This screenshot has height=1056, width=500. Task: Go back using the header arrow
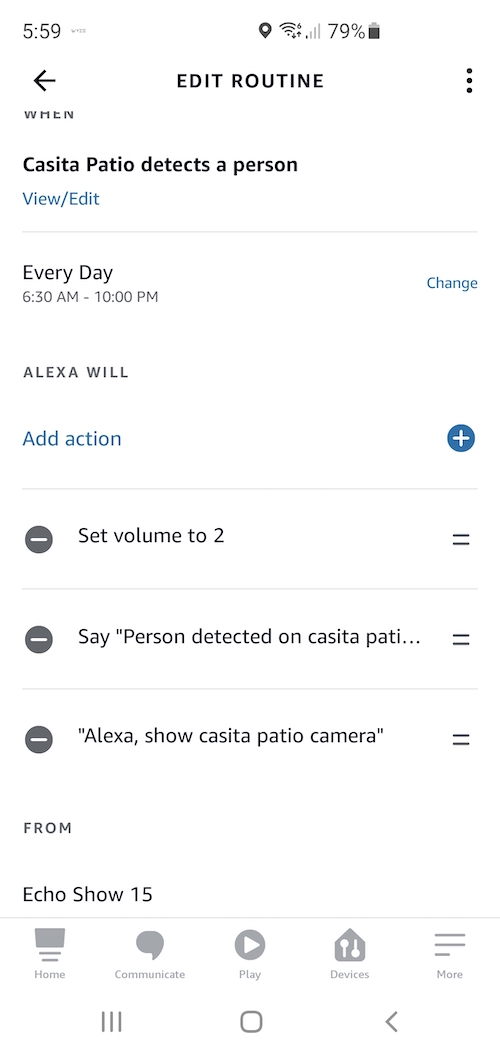(44, 81)
